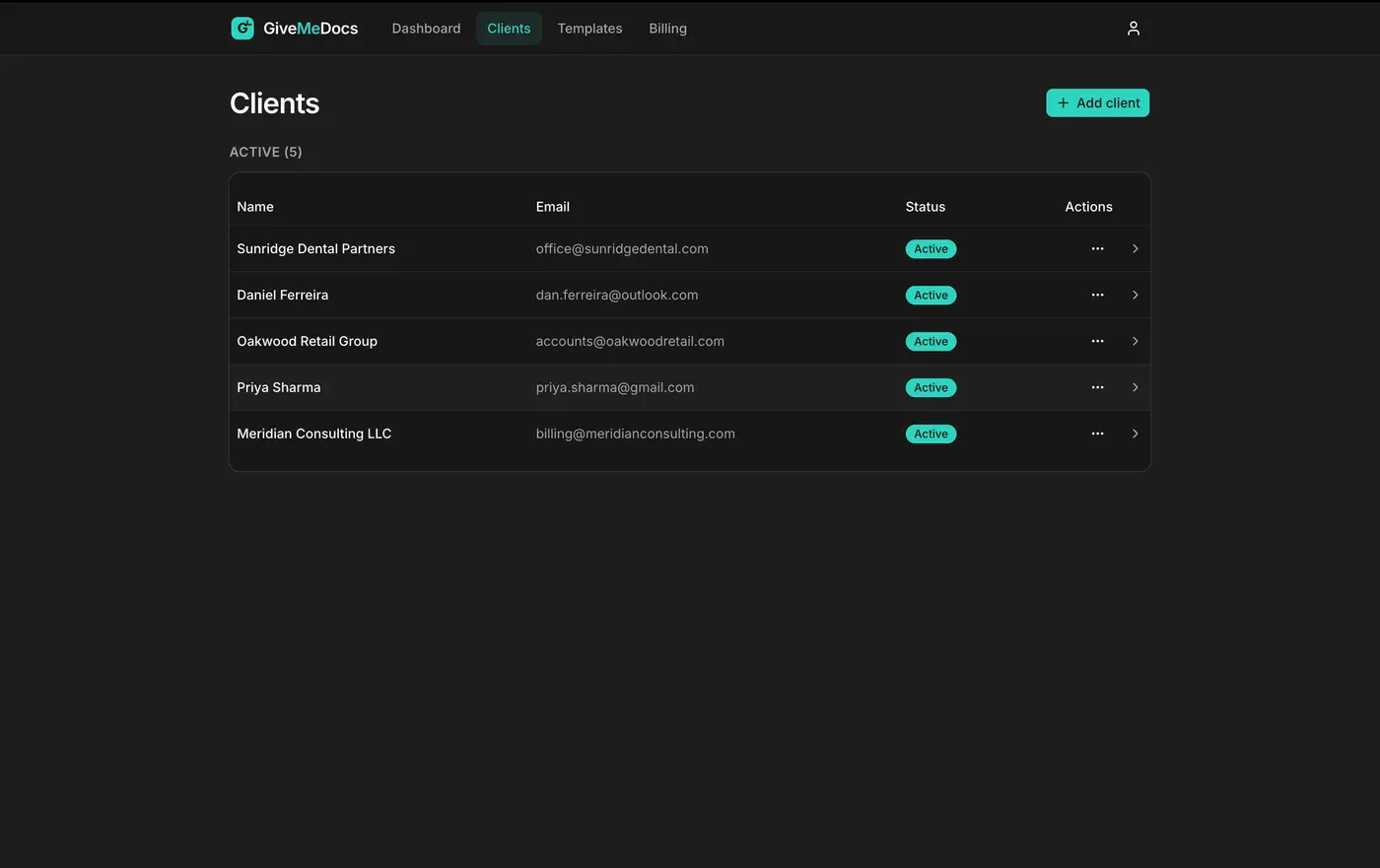Image resolution: width=1380 pixels, height=868 pixels.
Task: Click the Status column header
Action: coord(925,207)
